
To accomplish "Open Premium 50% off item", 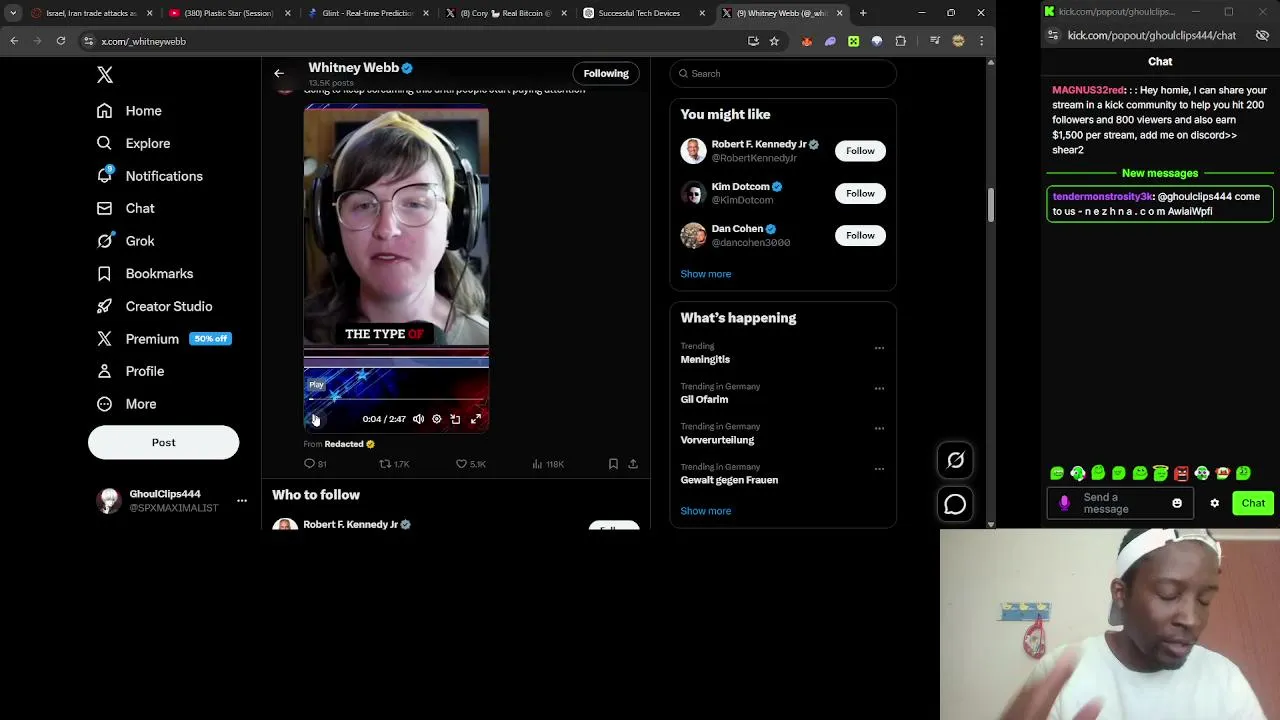I will pos(163,339).
